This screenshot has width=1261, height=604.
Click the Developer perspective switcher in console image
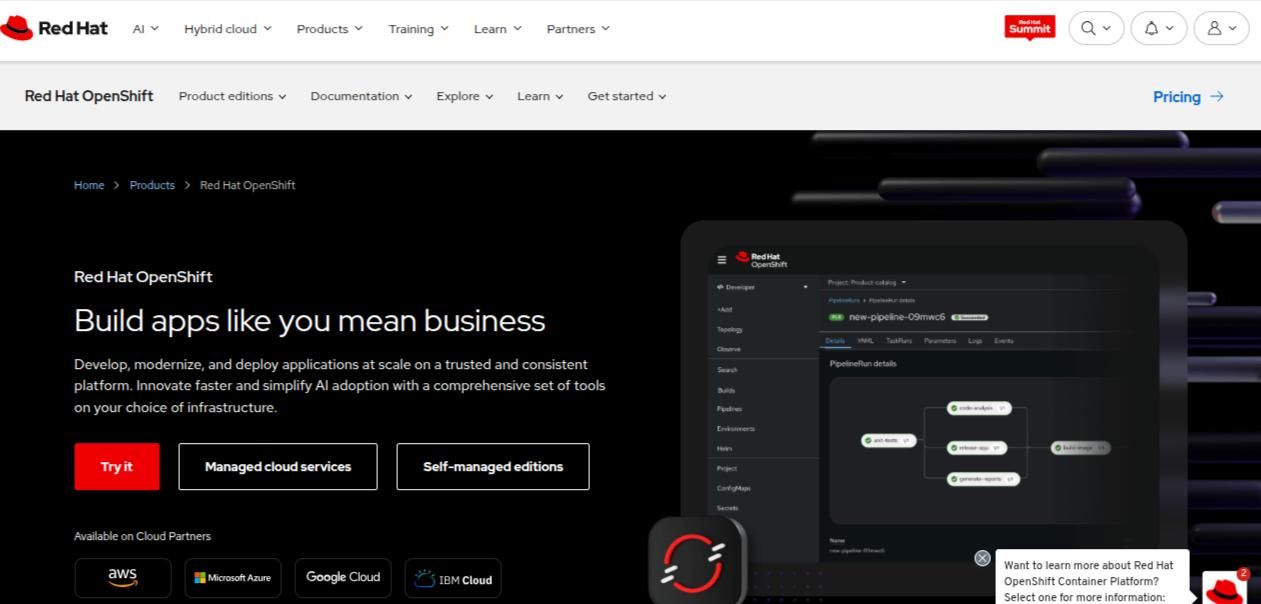pos(762,287)
